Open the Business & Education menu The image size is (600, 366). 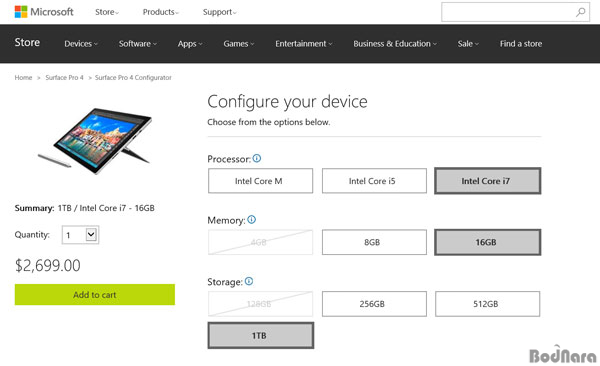pyautogui.click(x=395, y=44)
